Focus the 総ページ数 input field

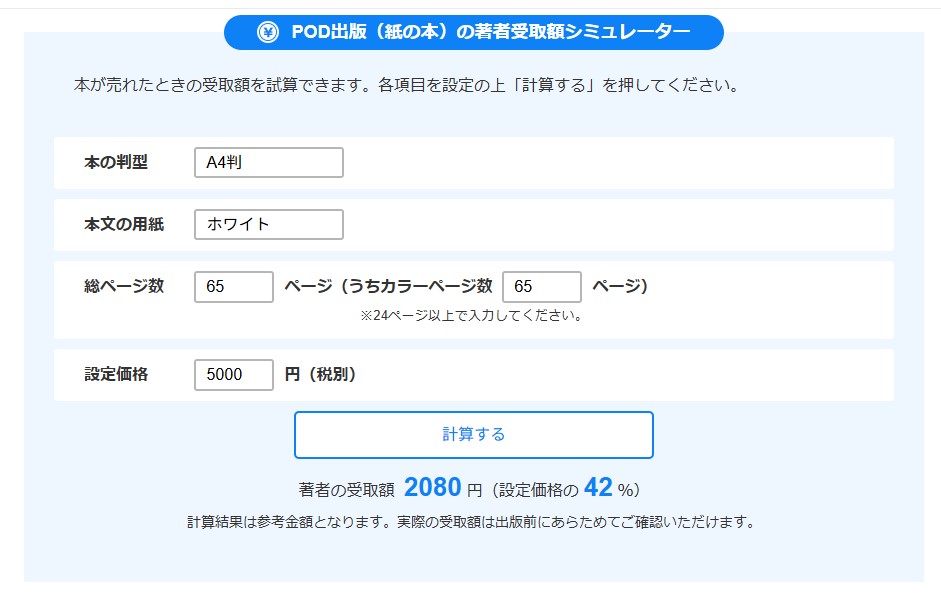[233, 287]
